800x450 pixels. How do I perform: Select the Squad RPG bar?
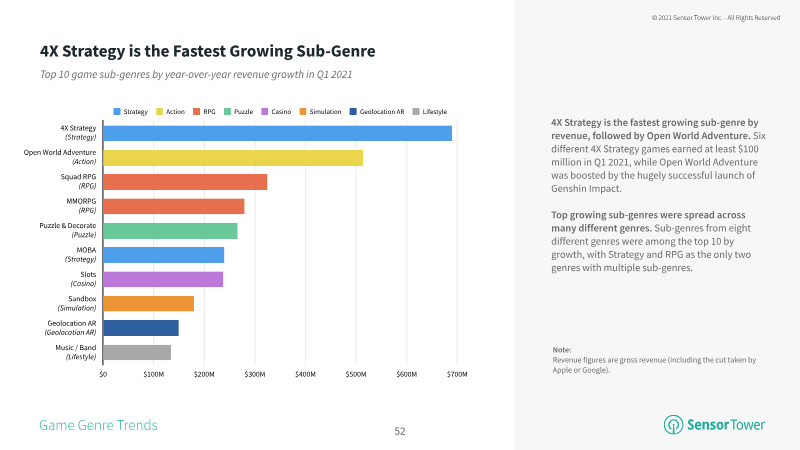(x=185, y=182)
